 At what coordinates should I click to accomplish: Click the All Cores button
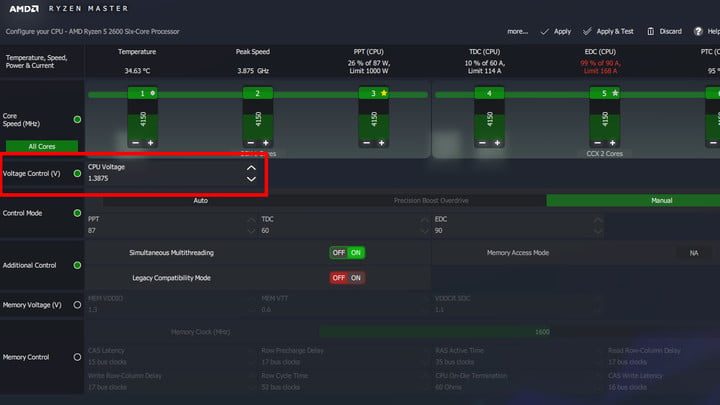click(42, 146)
